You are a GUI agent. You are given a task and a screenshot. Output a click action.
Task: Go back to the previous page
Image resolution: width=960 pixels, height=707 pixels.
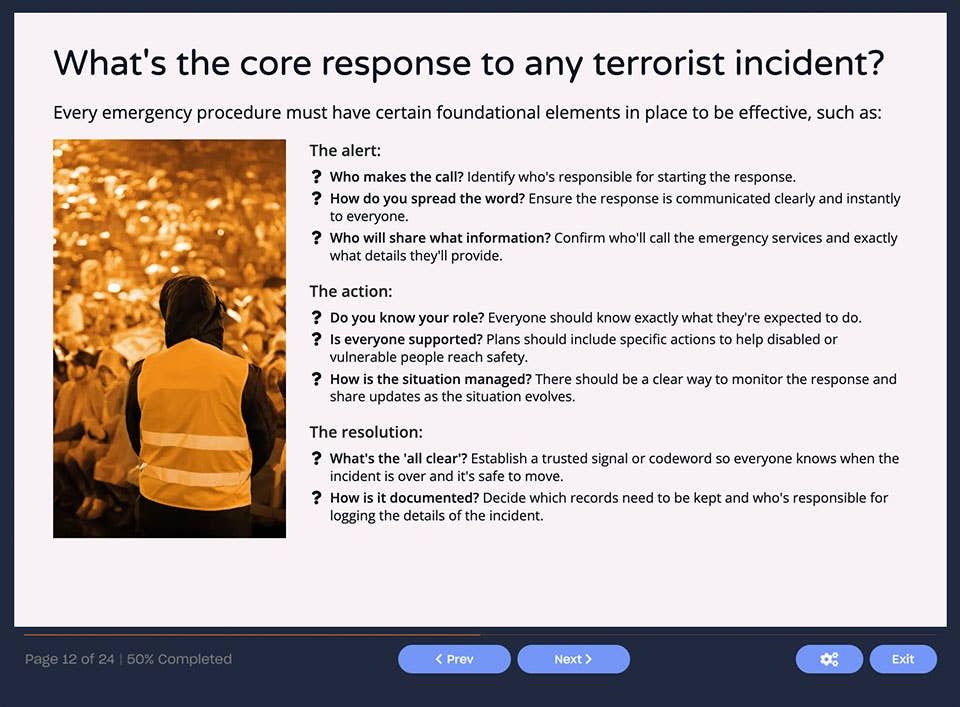point(454,659)
